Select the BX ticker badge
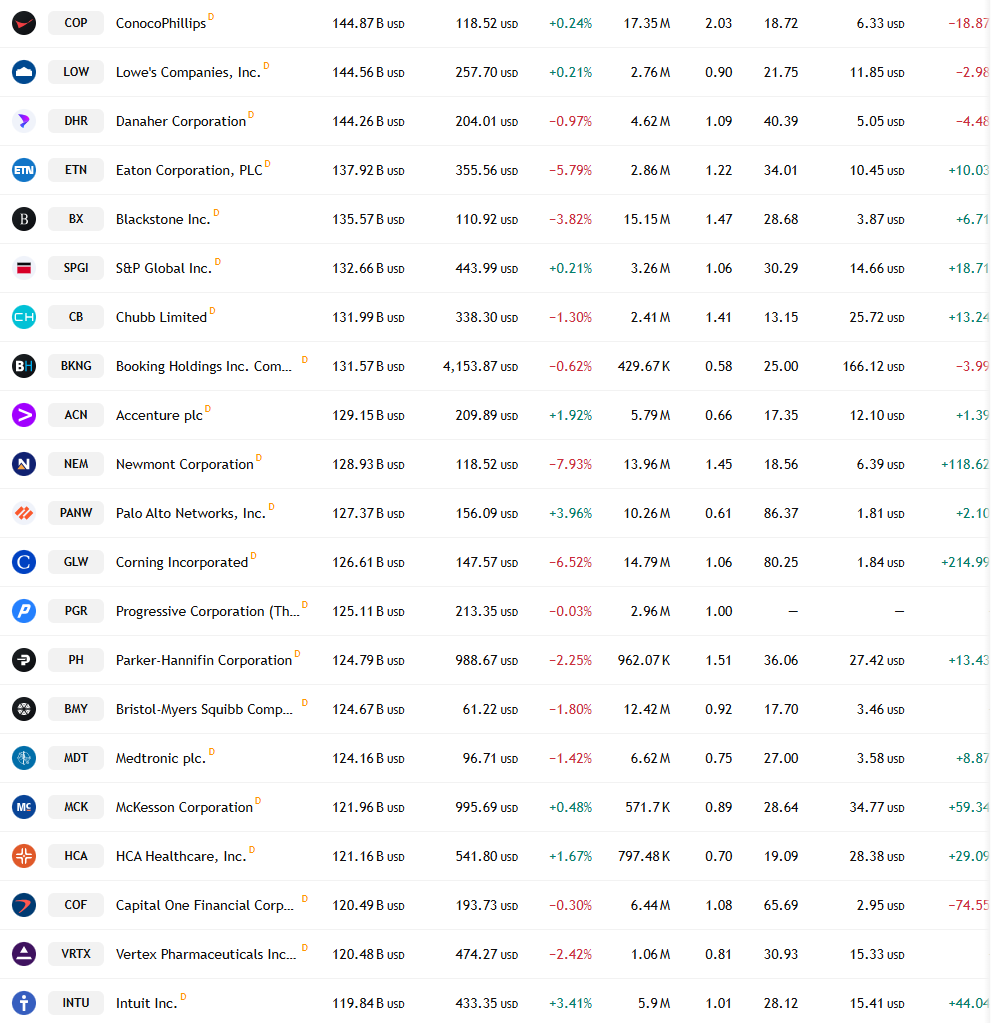The width and height of the screenshot is (991, 1023). point(76,219)
